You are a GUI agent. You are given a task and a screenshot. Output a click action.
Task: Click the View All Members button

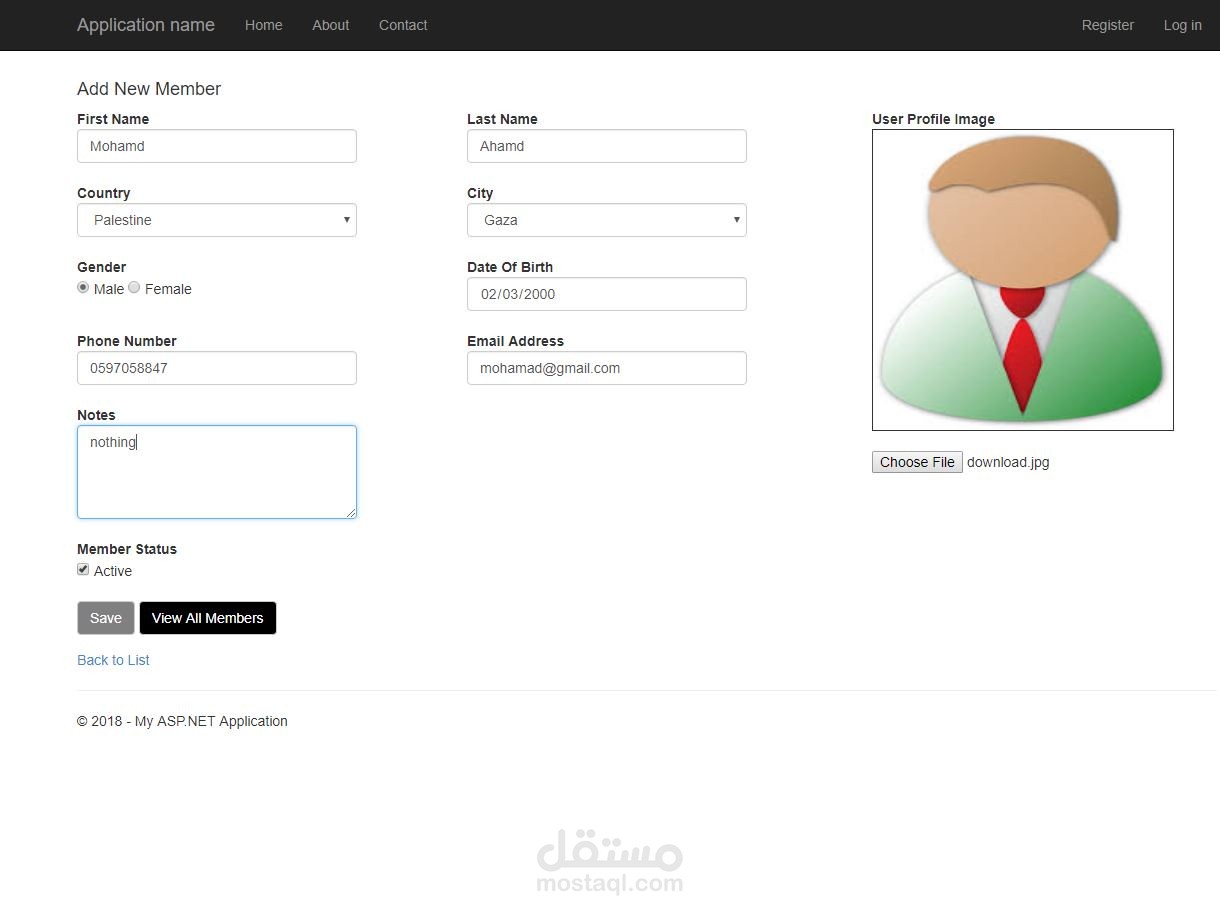coord(208,618)
